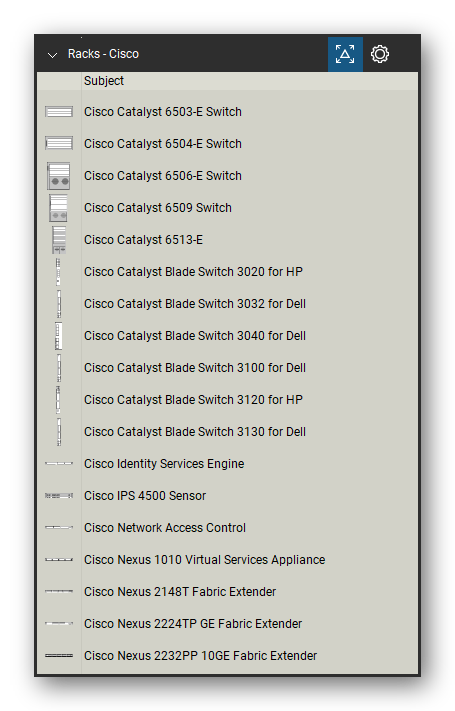Click the Racks - Cisco panel title

click(103, 54)
